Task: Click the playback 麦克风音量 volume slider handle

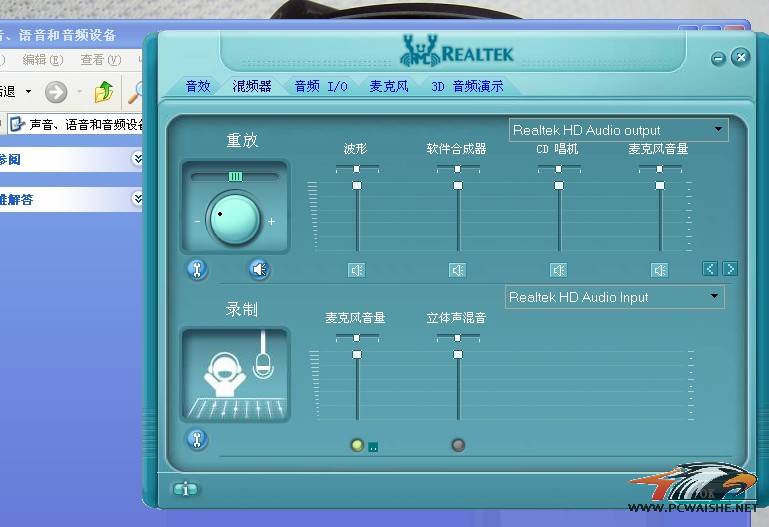Action: 660,186
